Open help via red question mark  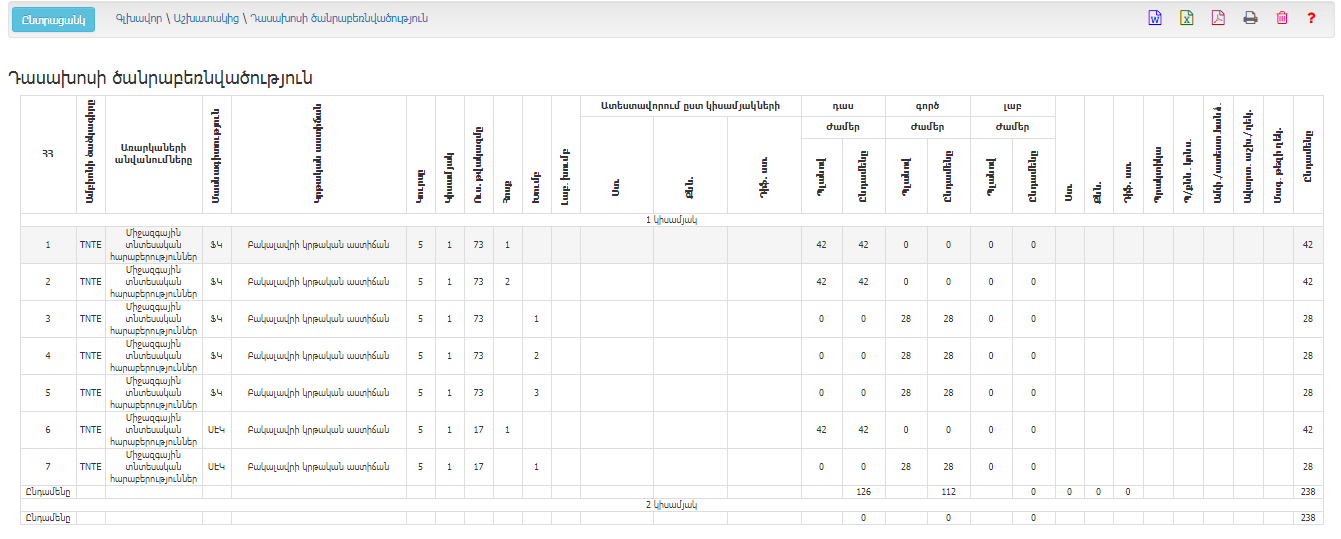[1311, 18]
